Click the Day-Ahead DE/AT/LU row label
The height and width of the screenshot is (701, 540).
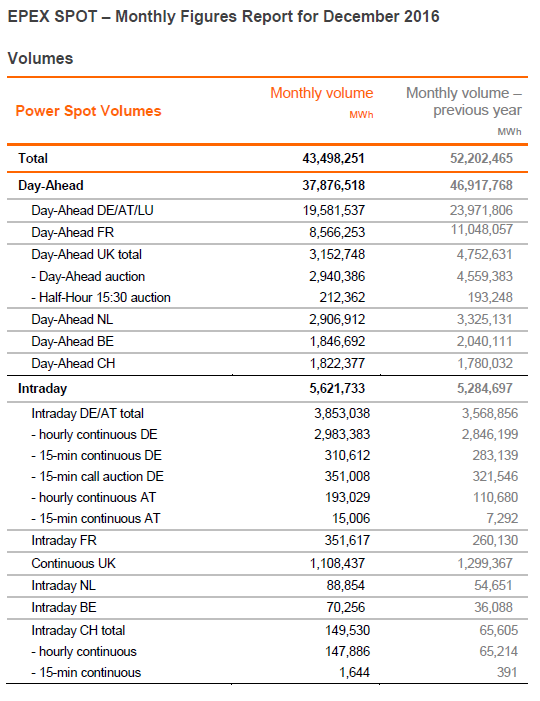point(92,210)
